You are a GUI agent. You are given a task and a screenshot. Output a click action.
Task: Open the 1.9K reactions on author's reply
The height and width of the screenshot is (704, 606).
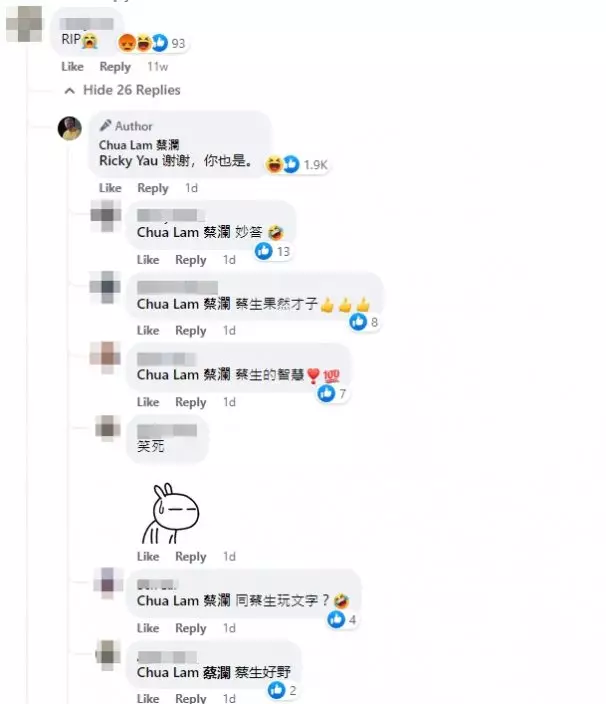click(x=297, y=164)
